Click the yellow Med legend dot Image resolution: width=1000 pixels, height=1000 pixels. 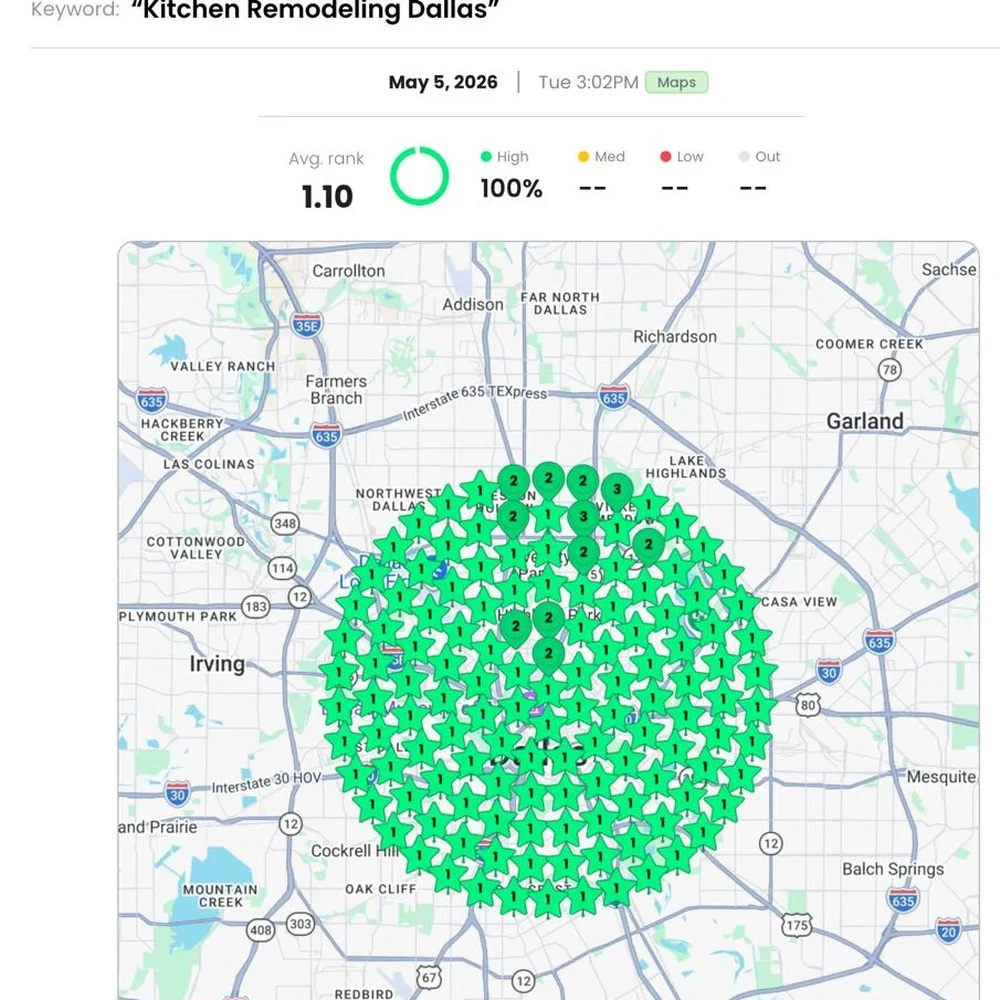click(x=583, y=157)
